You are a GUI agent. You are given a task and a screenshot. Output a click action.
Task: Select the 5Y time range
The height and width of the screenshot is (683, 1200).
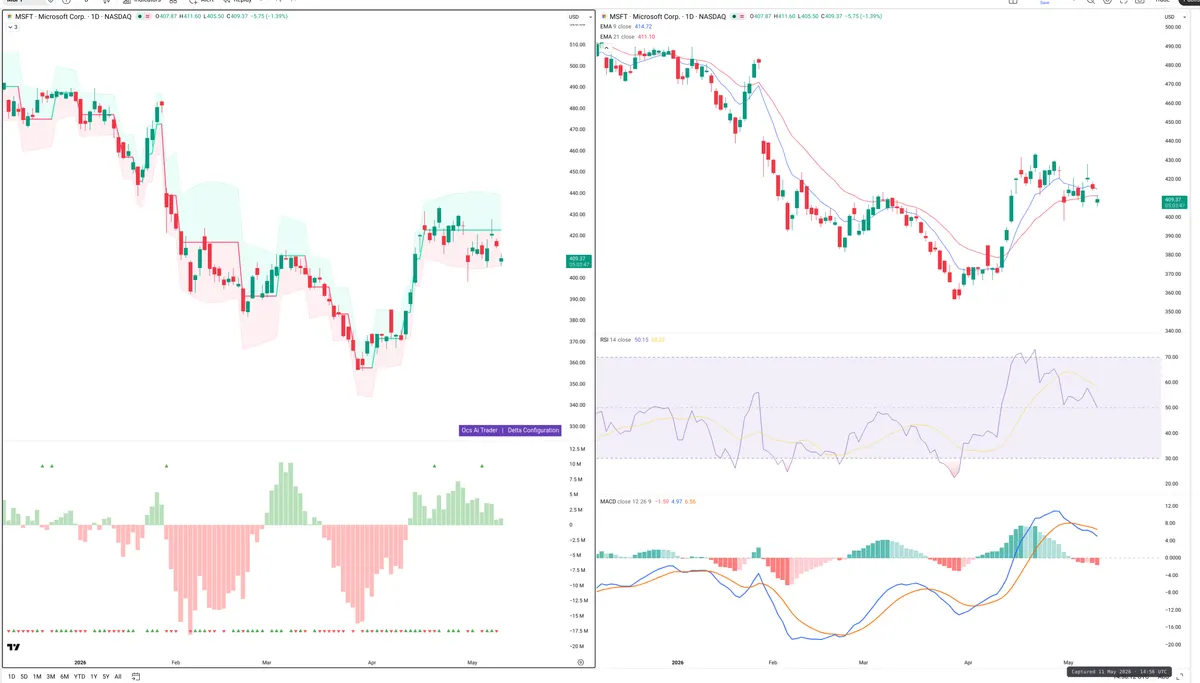(106, 676)
